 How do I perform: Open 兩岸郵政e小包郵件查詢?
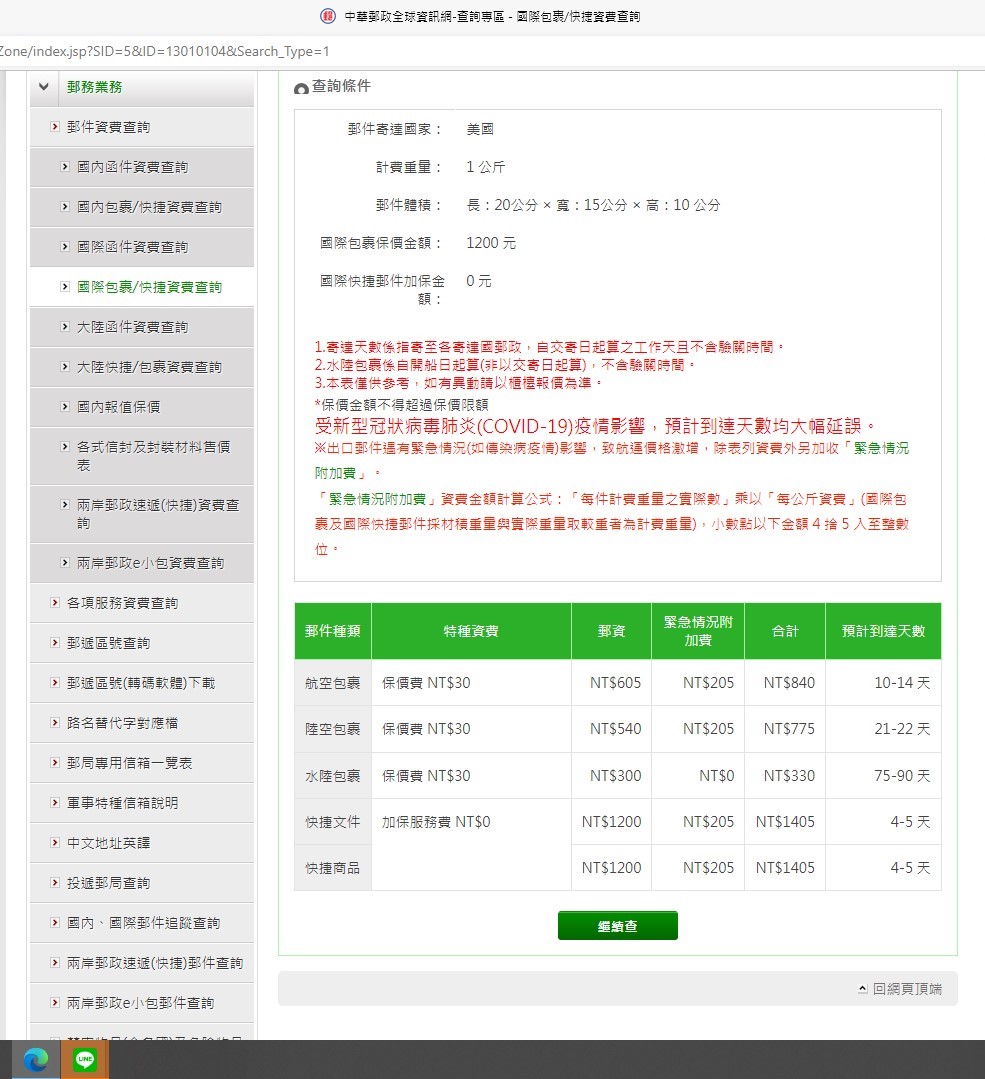[x=140, y=1002]
